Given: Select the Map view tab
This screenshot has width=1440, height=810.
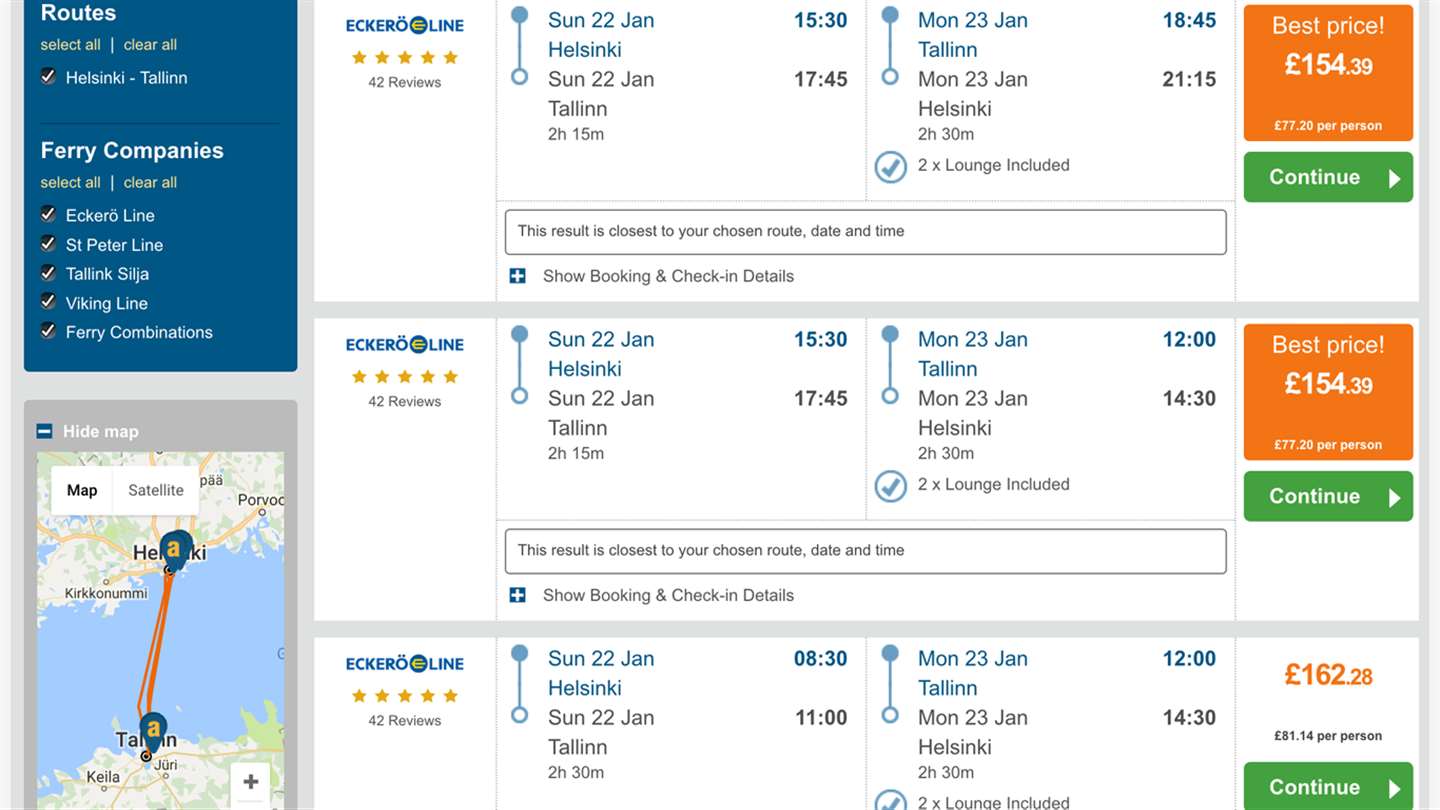Looking at the screenshot, I should tap(82, 490).
